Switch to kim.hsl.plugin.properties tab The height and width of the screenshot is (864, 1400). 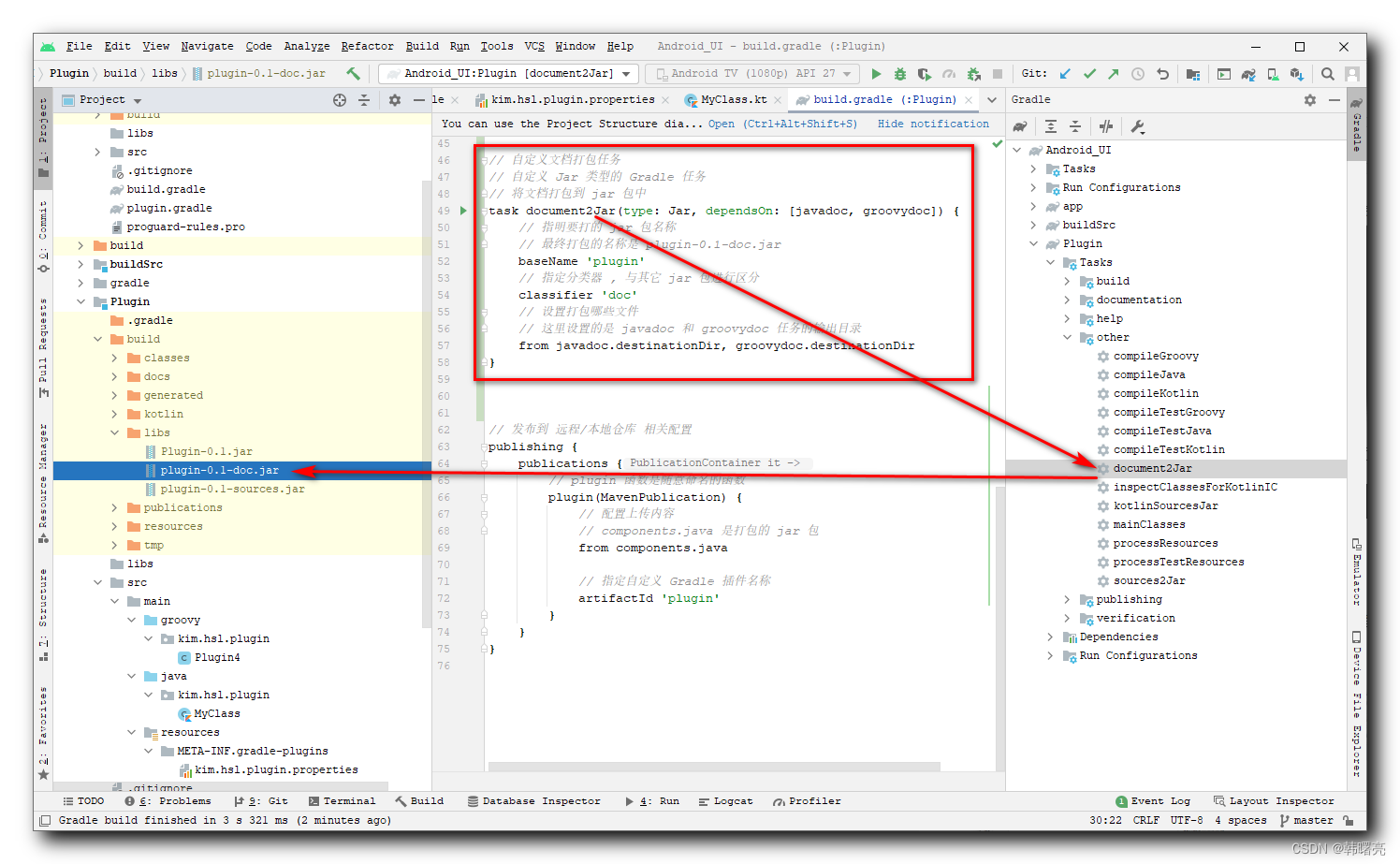point(573,99)
